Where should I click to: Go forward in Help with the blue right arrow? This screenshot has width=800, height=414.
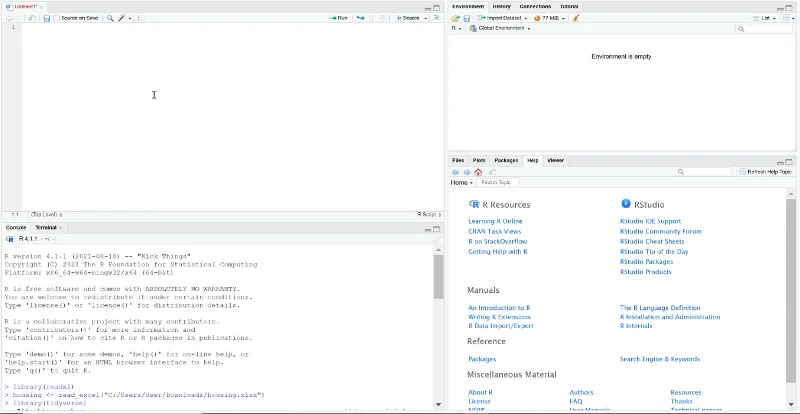[x=466, y=172]
